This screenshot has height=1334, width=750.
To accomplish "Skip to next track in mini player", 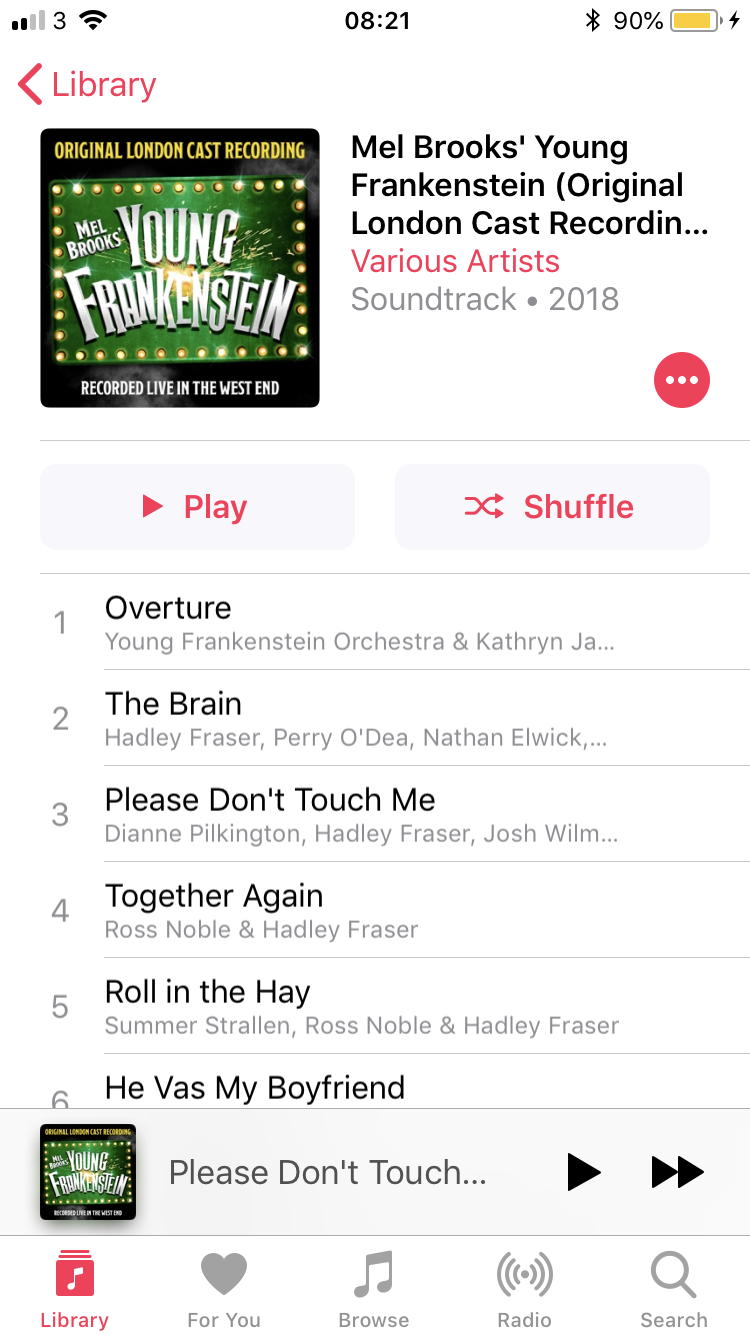I will point(678,1172).
